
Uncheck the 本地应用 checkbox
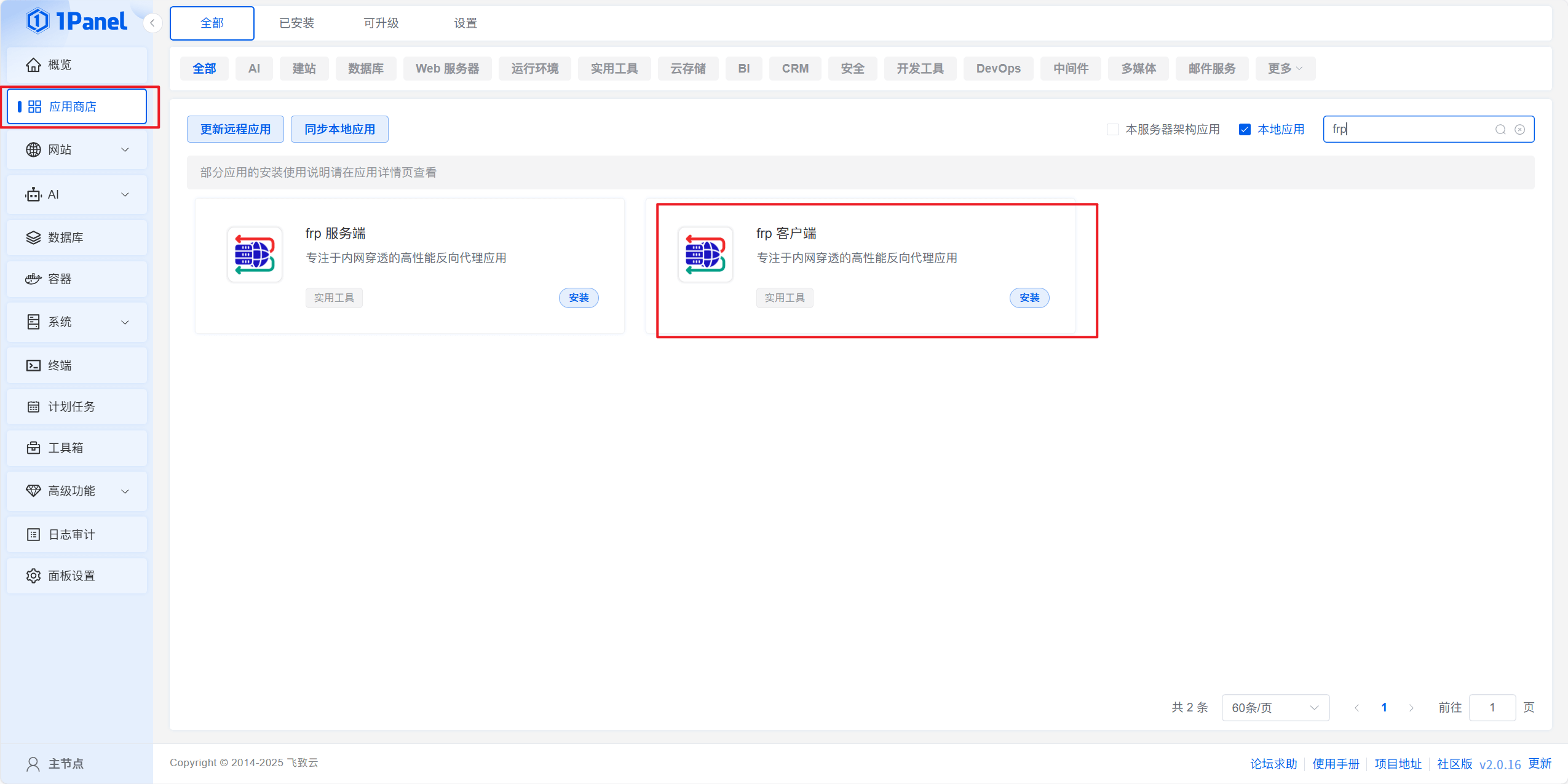(x=1245, y=129)
